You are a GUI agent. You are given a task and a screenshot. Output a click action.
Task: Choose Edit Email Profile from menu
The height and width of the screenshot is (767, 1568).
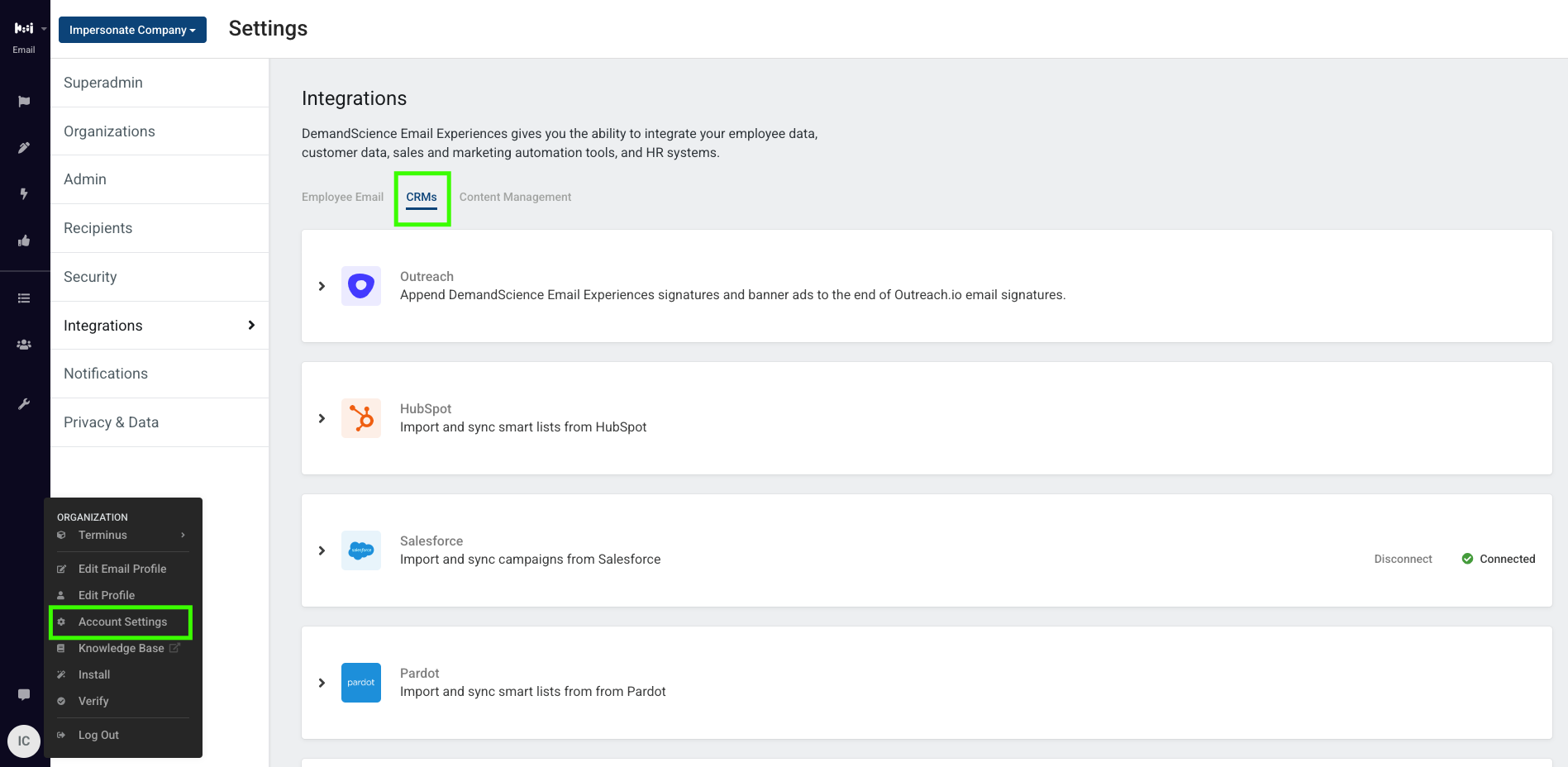(x=122, y=569)
